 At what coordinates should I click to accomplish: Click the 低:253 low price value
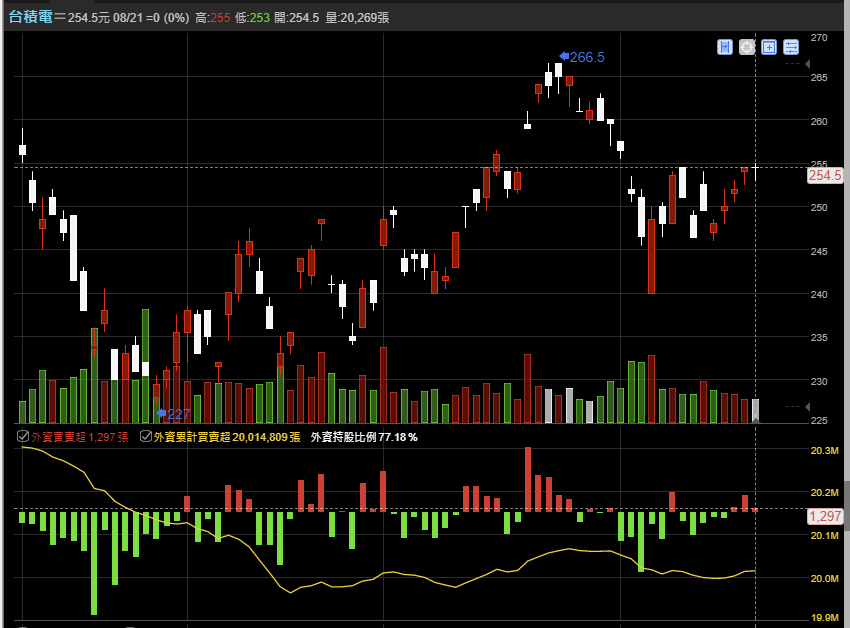(252, 18)
